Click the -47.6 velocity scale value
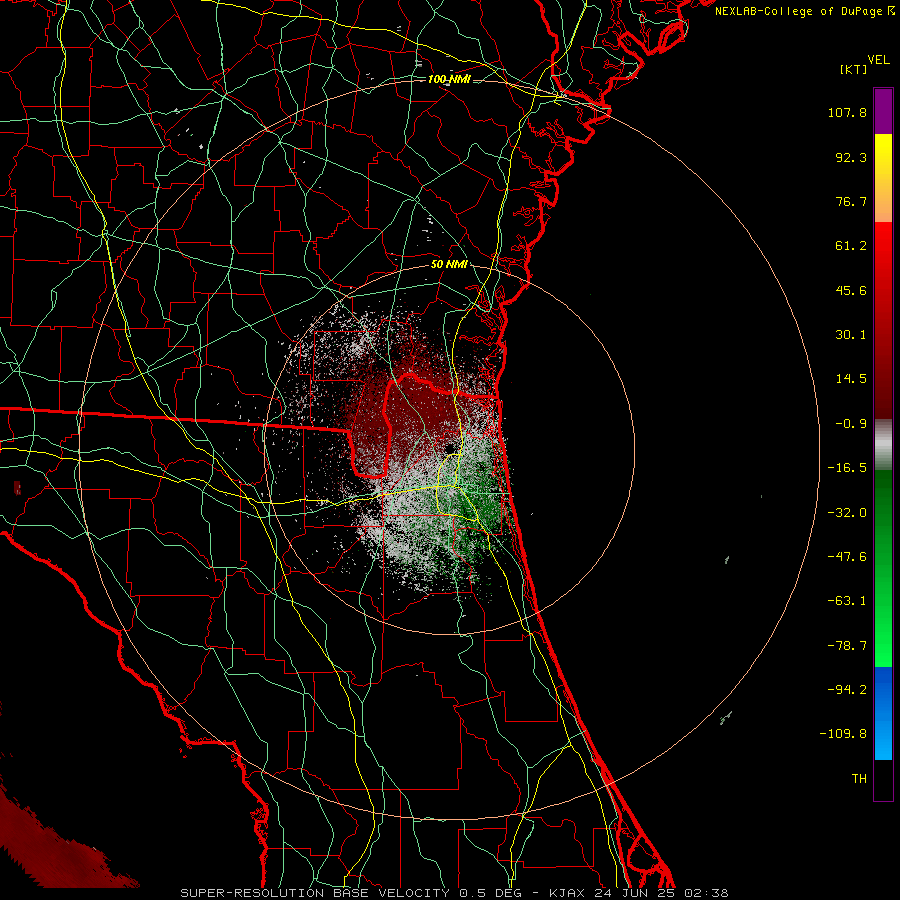Image resolution: width=900 pixels, height=900 pixels. click(x=847, y=557)
